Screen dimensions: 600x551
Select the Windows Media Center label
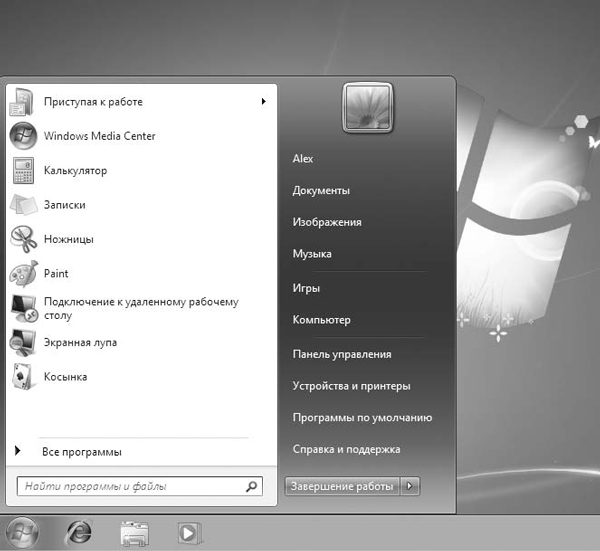(99, 136)
